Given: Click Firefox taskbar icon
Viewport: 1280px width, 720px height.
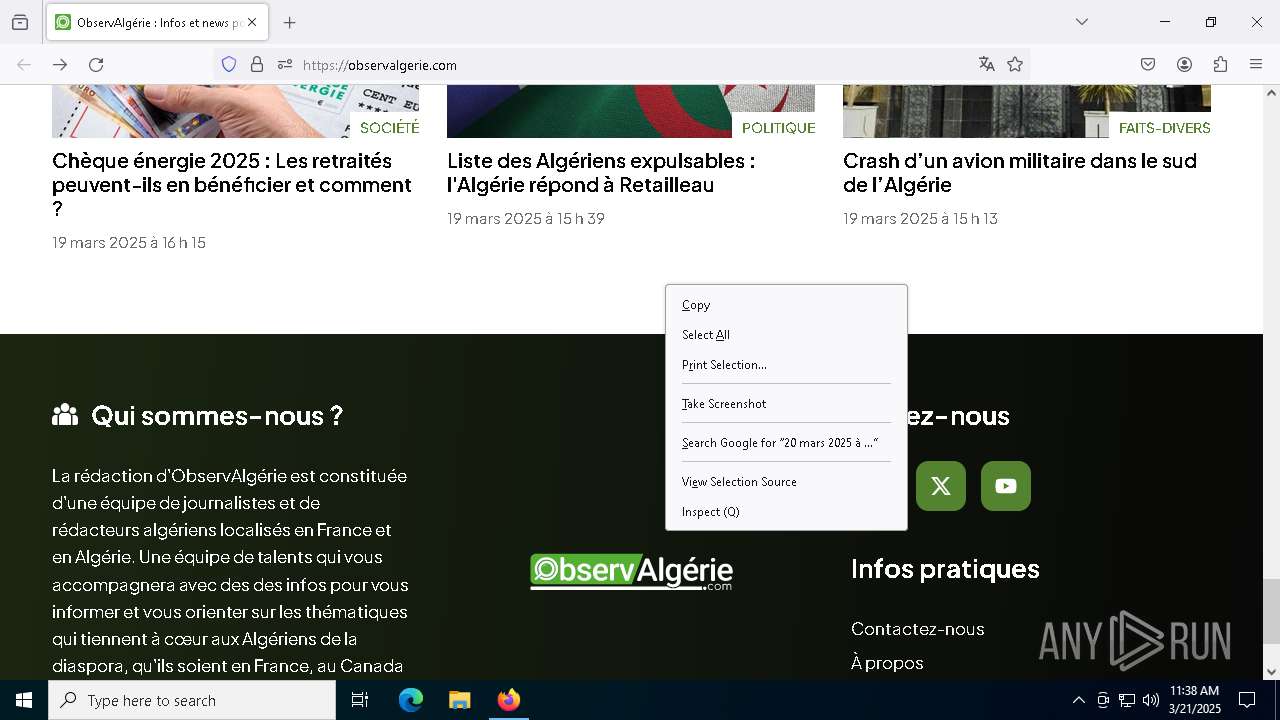Looking at the screenshot, I should 509,700.
